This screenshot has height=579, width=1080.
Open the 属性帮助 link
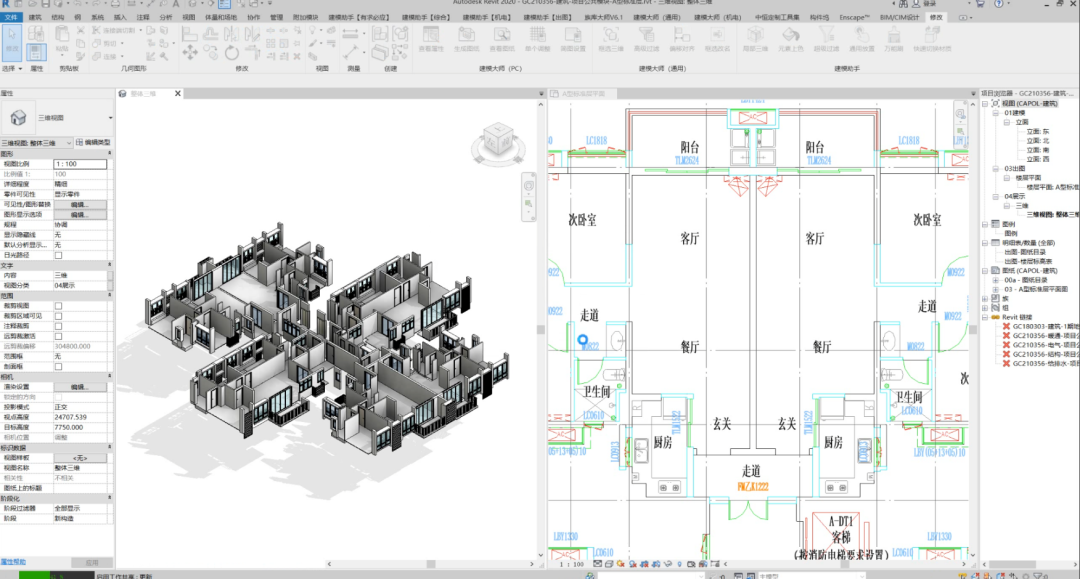tap(14, 562)
